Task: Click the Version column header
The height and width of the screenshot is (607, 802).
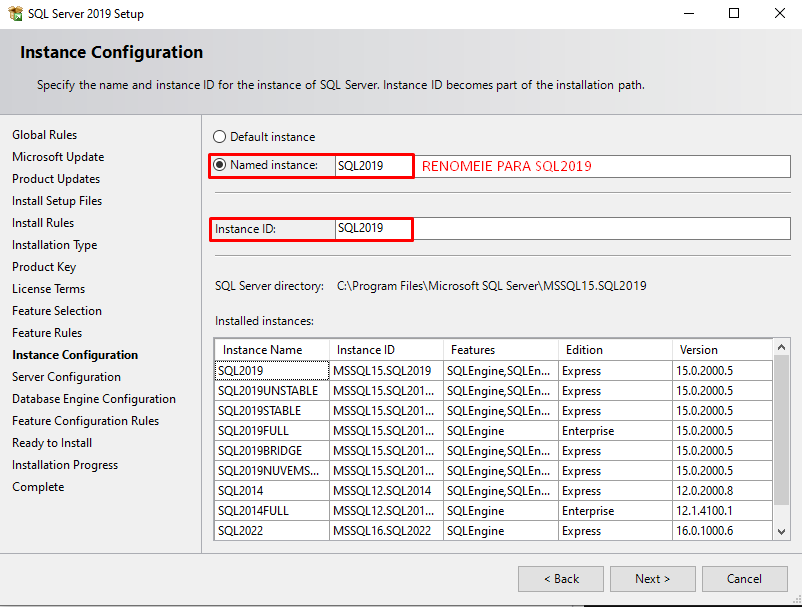Action: [x=722, y=350]
